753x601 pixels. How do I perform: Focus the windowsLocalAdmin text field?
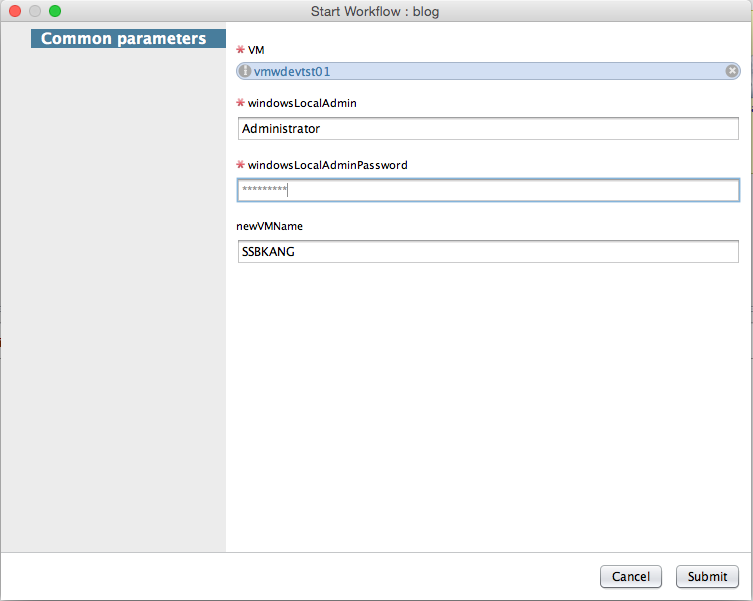point(488,129)
